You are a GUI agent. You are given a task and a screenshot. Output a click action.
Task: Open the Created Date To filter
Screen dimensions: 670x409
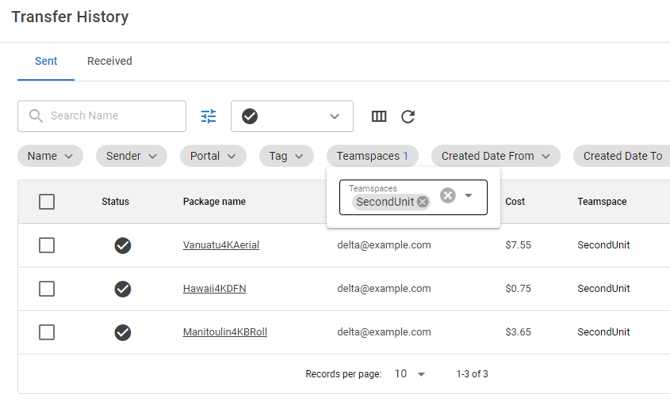point(622,156)
